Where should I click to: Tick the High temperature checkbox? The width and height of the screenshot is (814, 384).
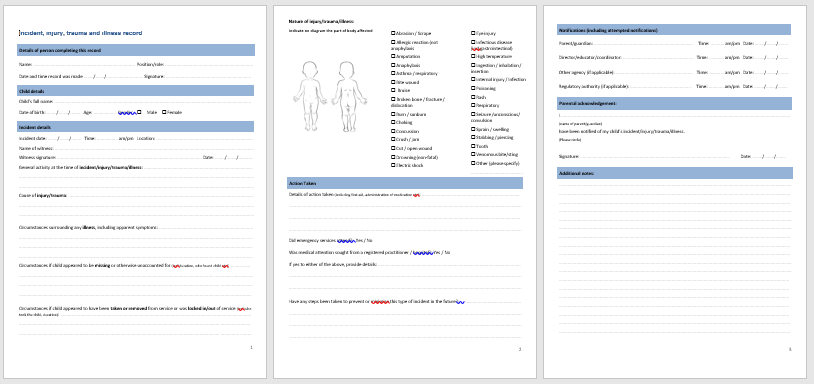(473, 56)
